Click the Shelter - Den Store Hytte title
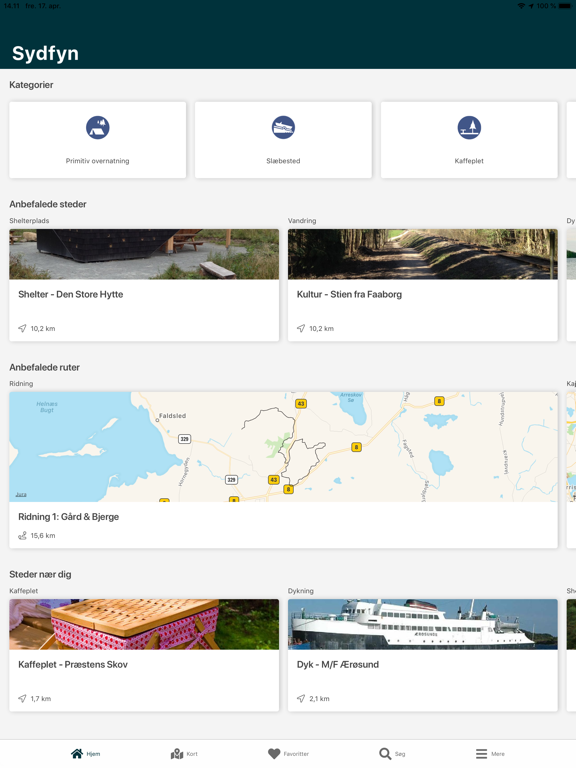Screen dimensions: 576x768 [71, 294]
